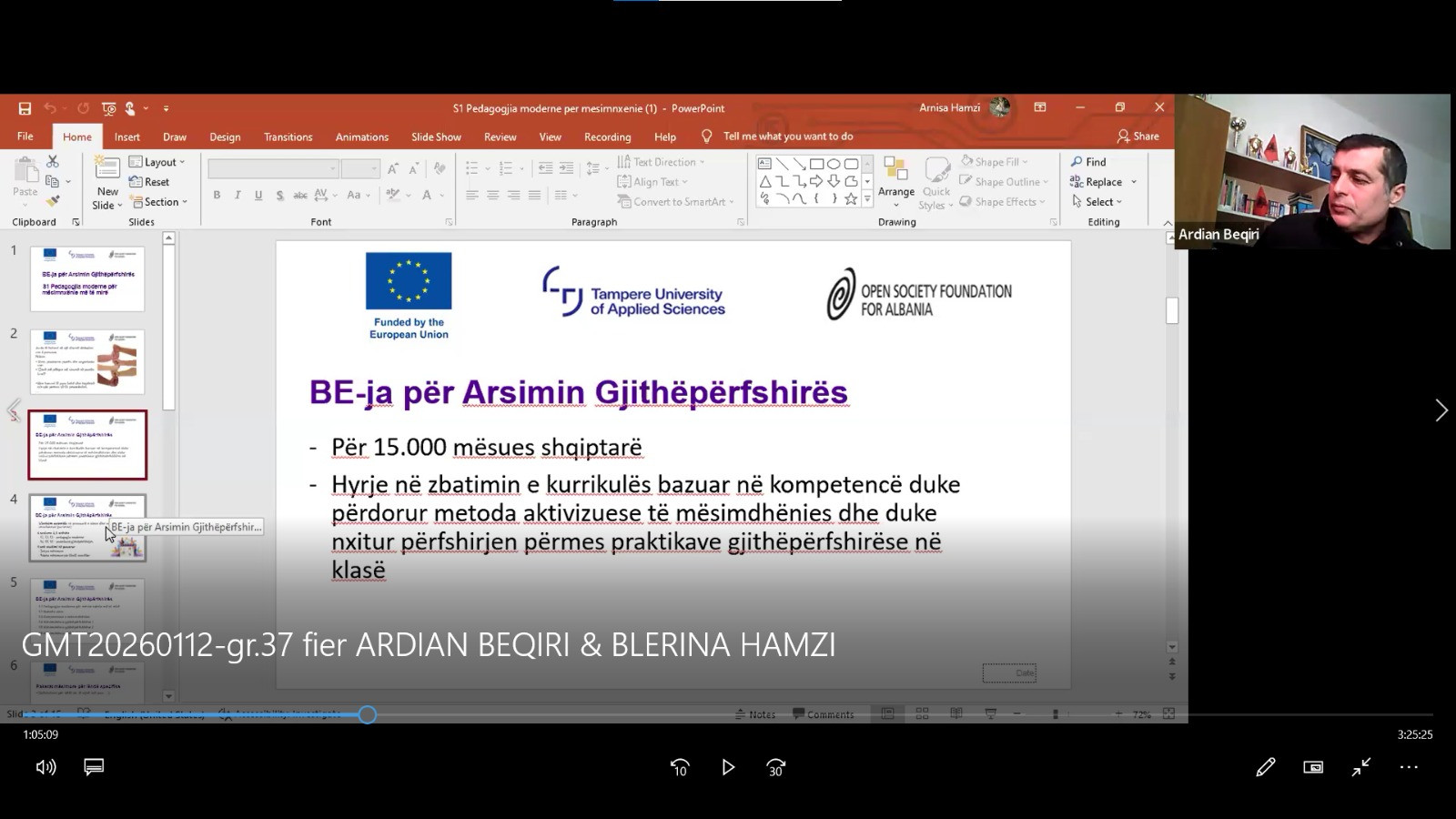Toggle Justify paragraph alignment

534,195
